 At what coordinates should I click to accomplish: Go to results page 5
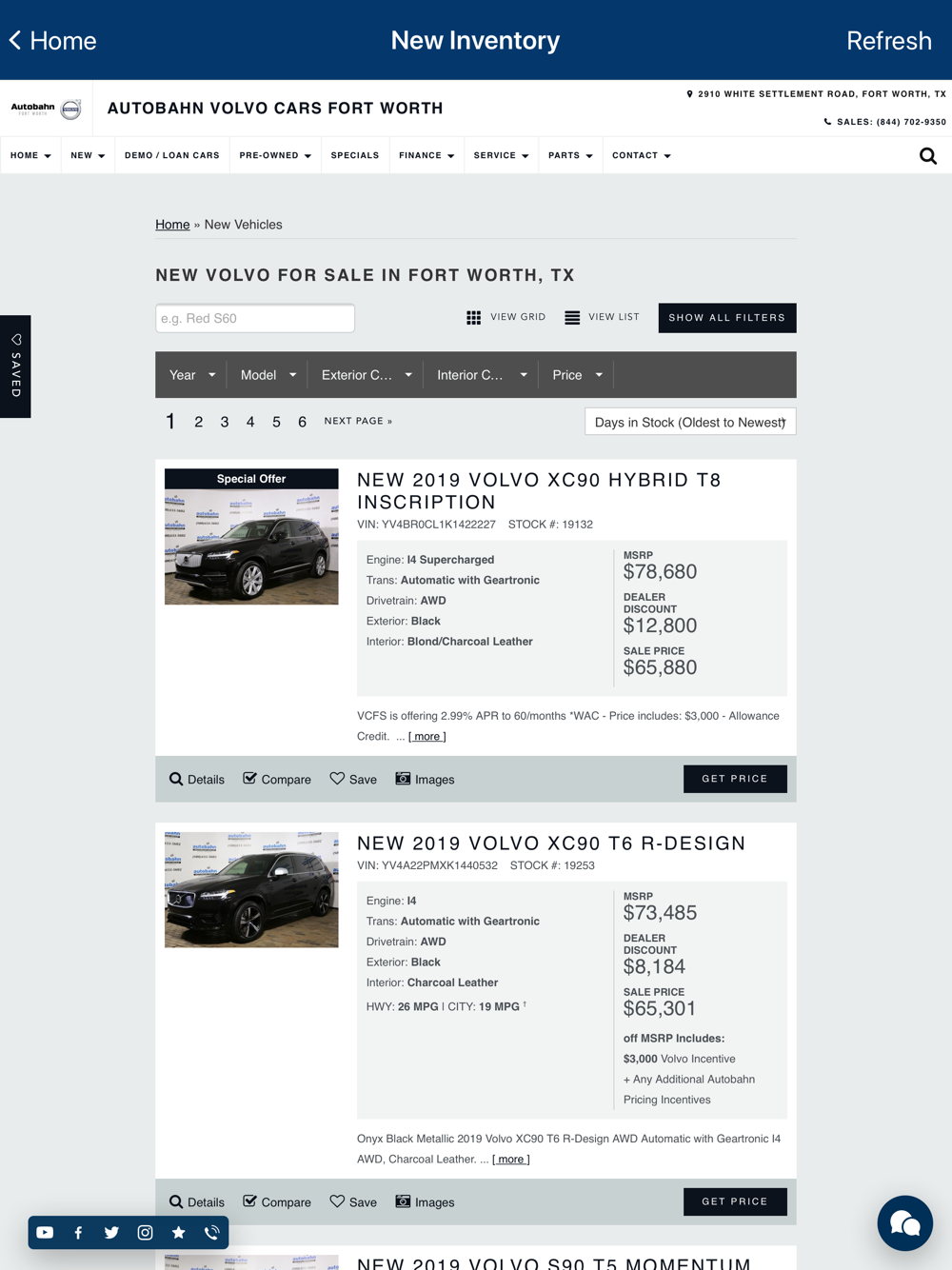(x=276, y=422)
